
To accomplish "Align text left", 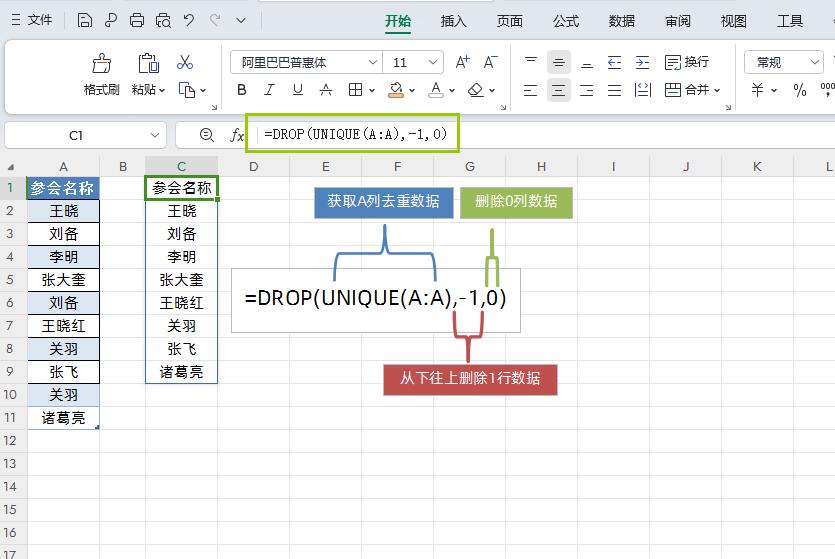I will coord(530,90).
